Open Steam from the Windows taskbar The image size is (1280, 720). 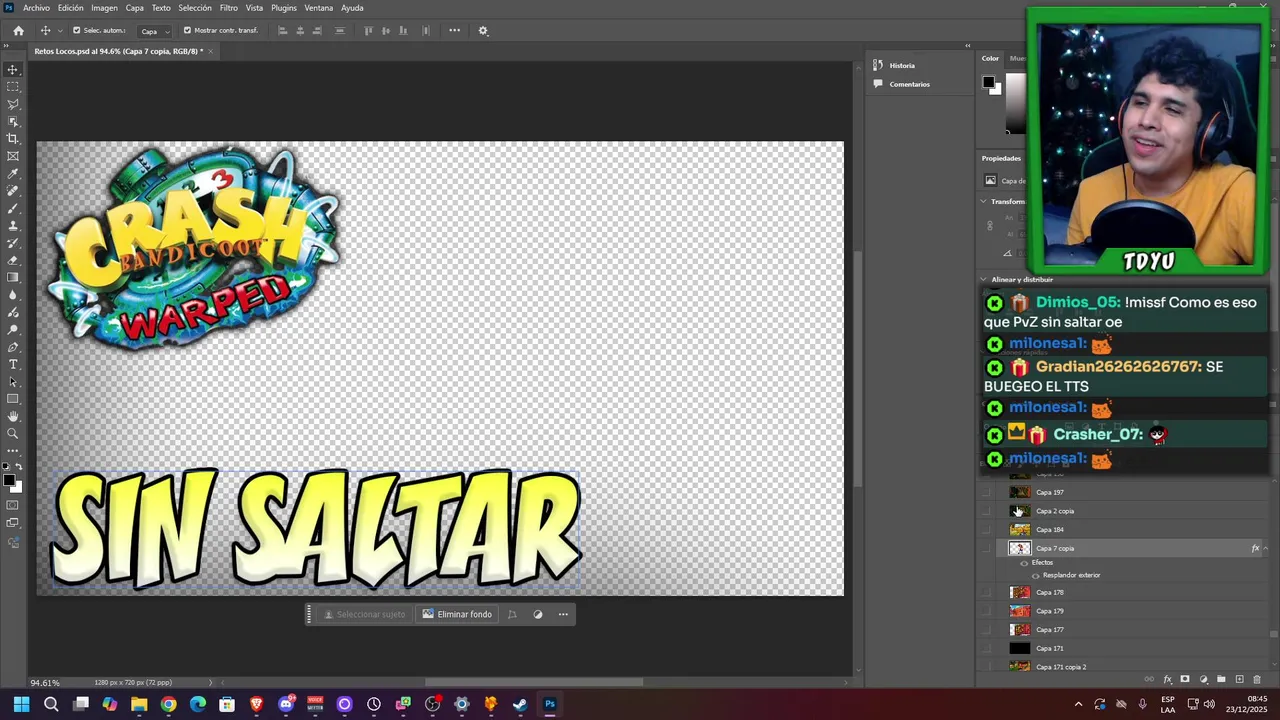(520, 704)
